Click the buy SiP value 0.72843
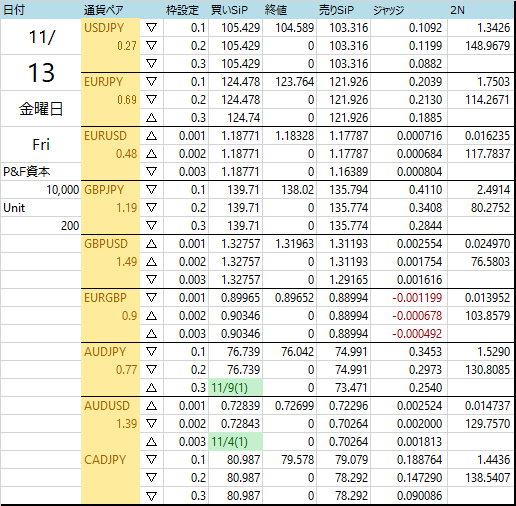The image size is (516, 506). (240, 424)
